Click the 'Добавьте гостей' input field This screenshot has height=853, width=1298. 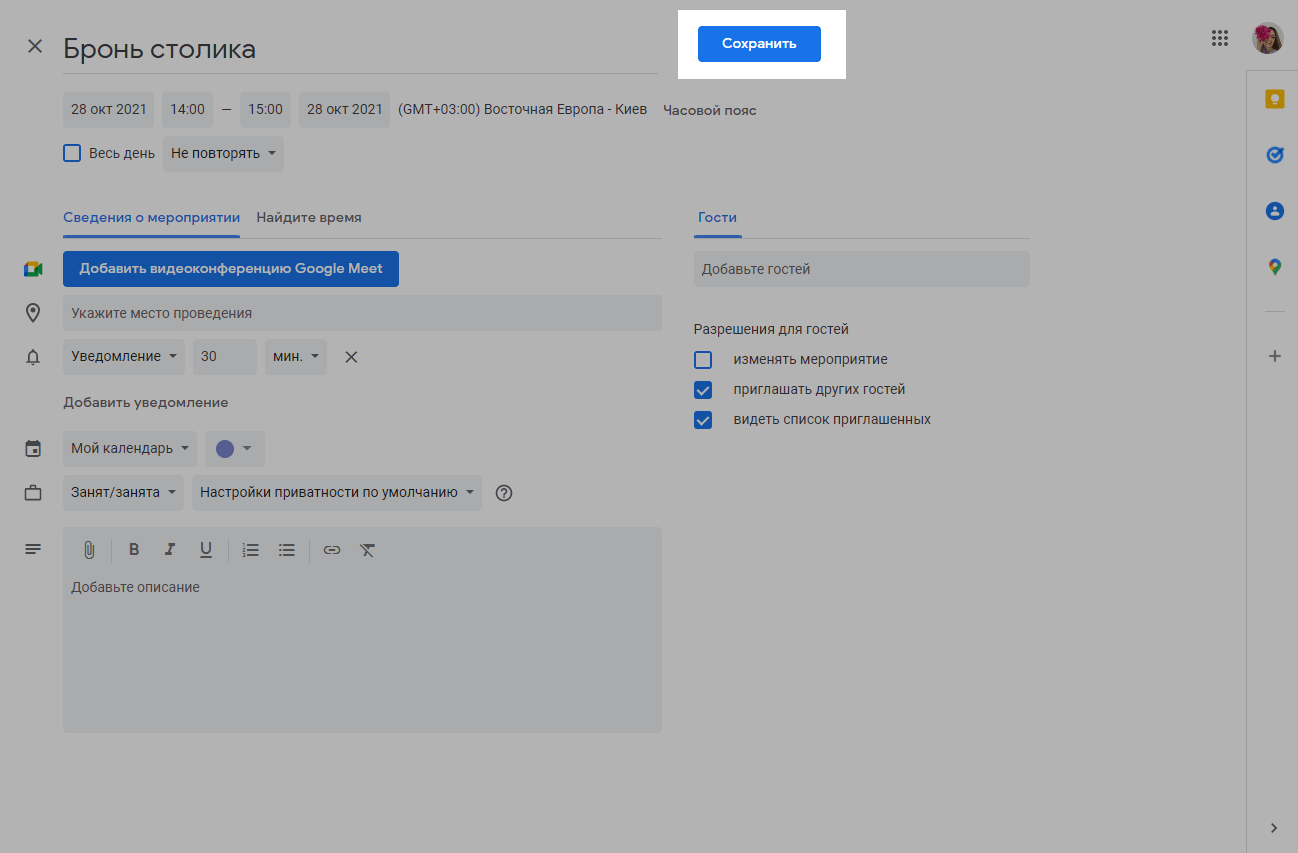point(862,269)
